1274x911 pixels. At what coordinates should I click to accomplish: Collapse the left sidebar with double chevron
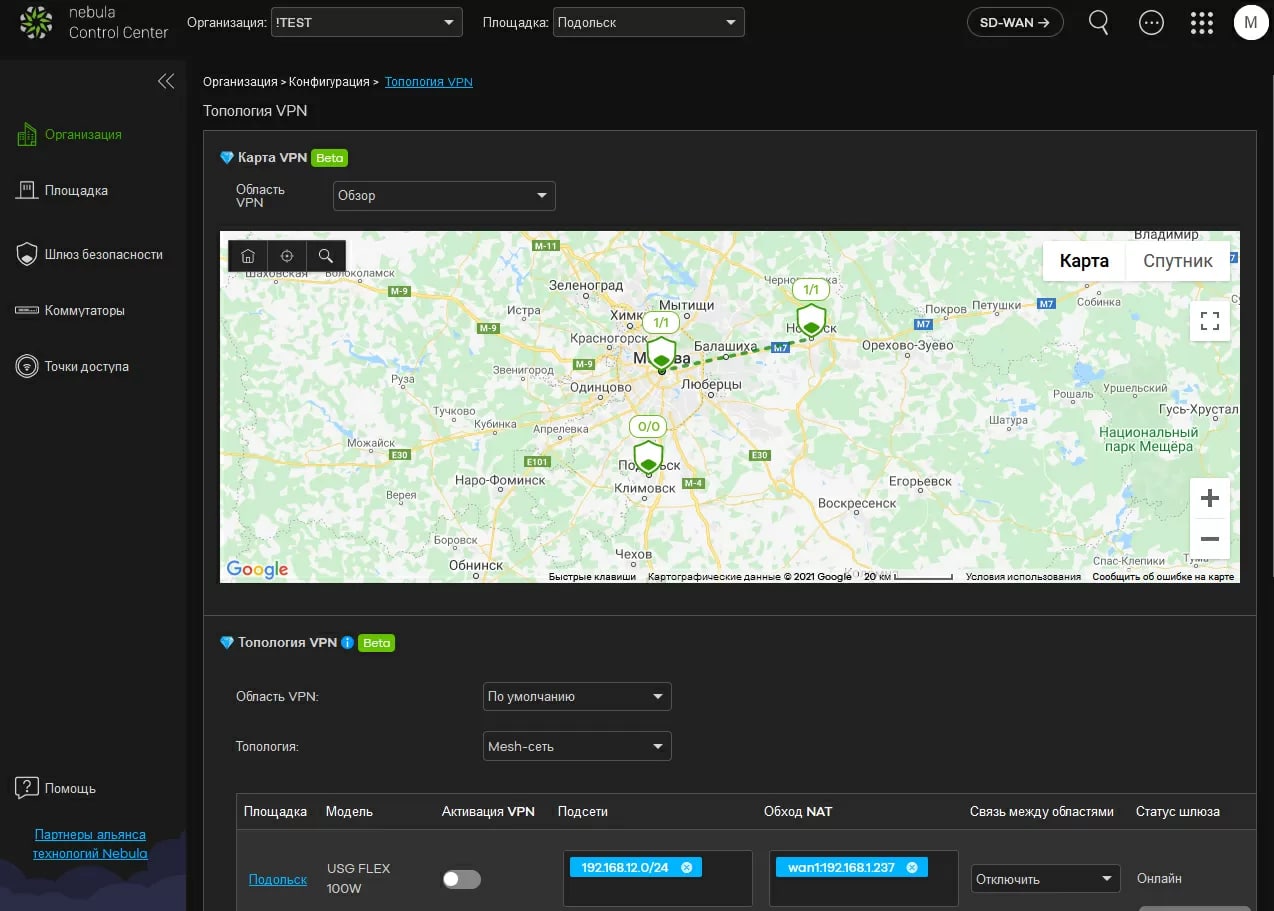coord(166,81)
